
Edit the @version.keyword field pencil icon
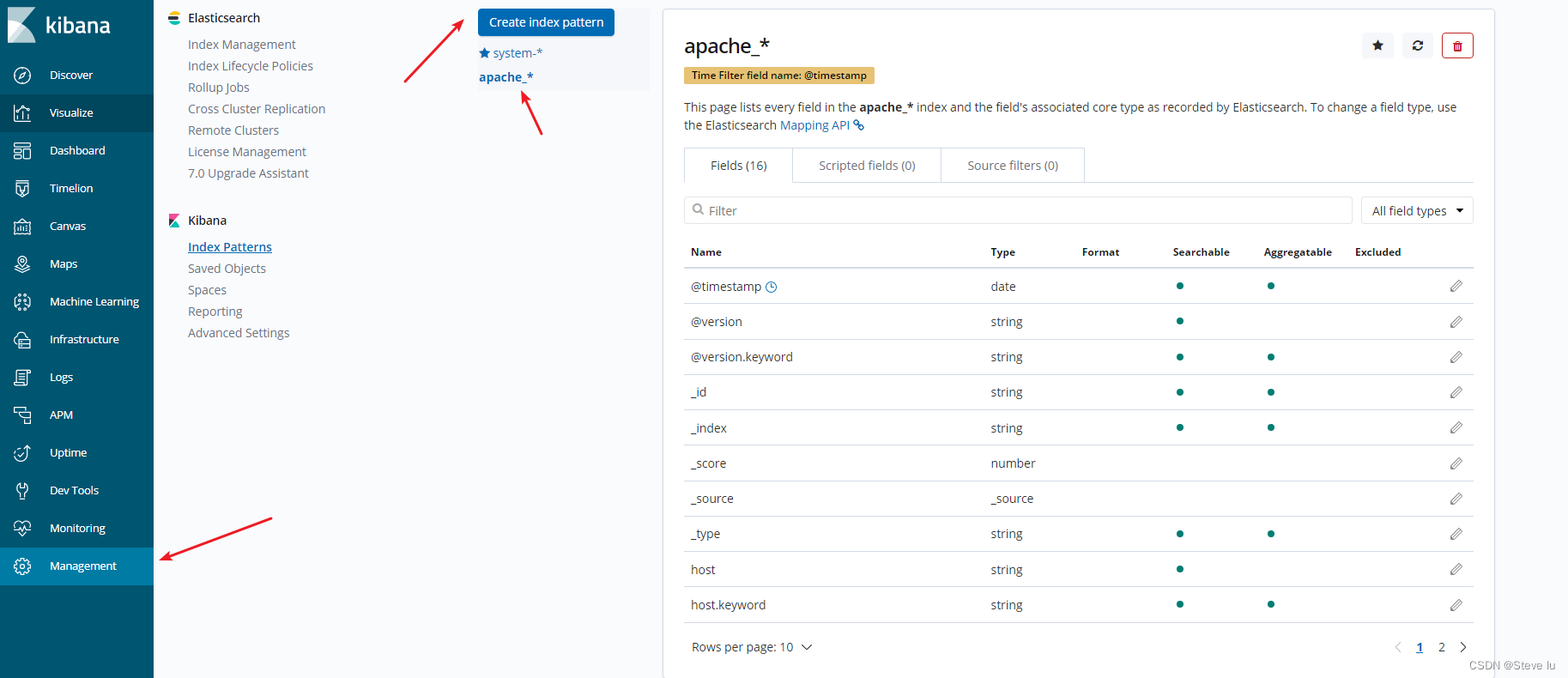tap(1456, 357)
